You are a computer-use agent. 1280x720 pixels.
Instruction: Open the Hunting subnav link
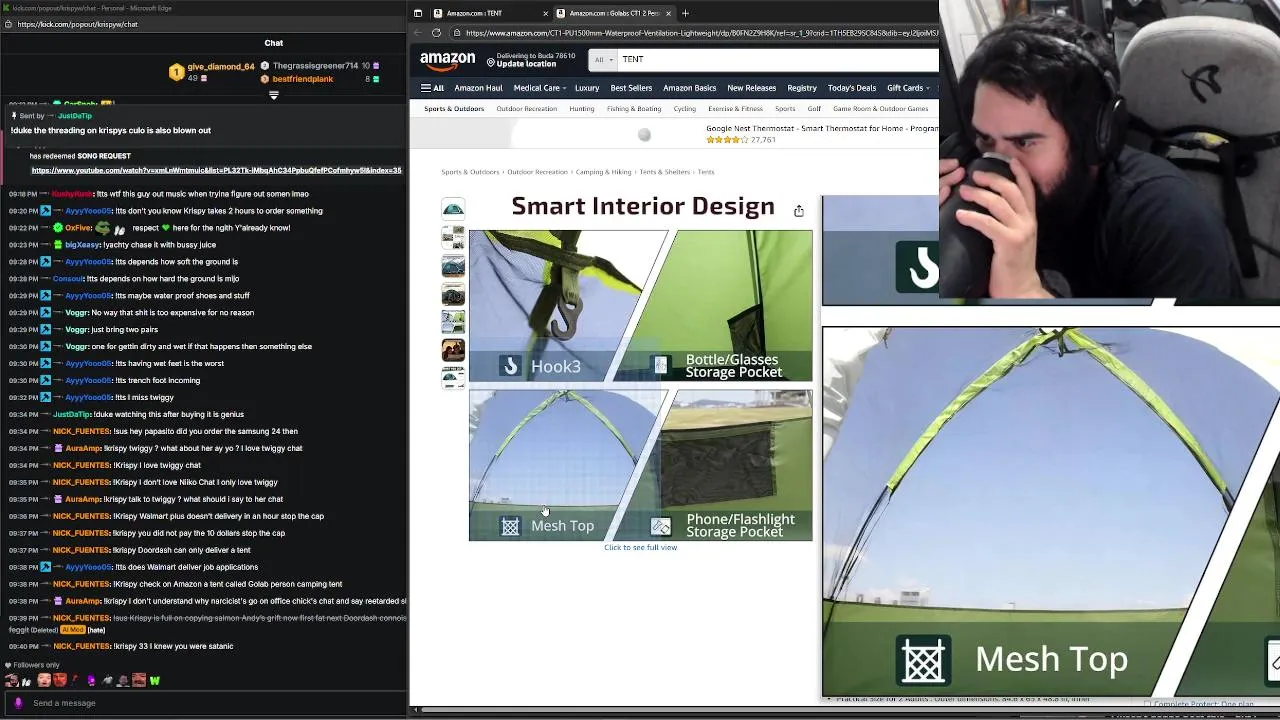pyautogui.click(x=582, y=108)
